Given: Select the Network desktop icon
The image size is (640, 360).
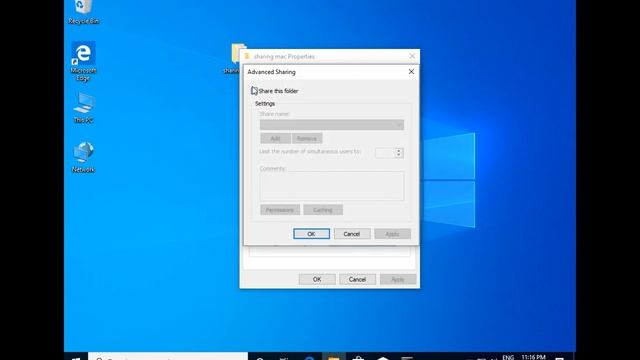Looking at the screenshot, I should tap(83, 157).
